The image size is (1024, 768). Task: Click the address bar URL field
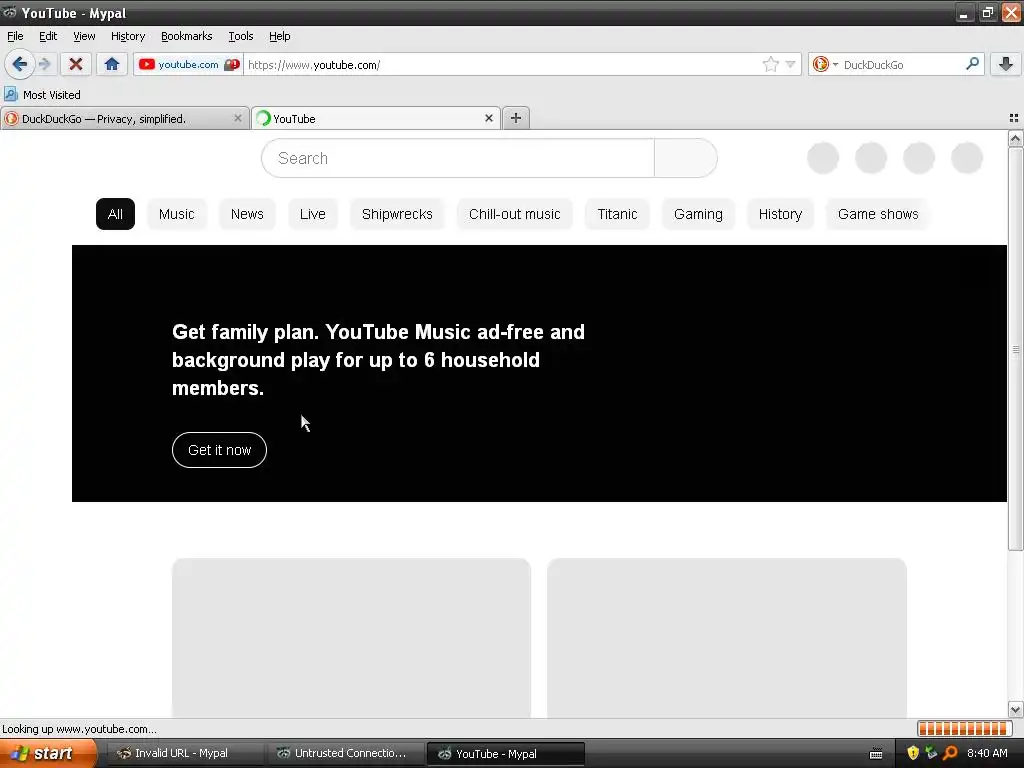click(x=502, y=65)
